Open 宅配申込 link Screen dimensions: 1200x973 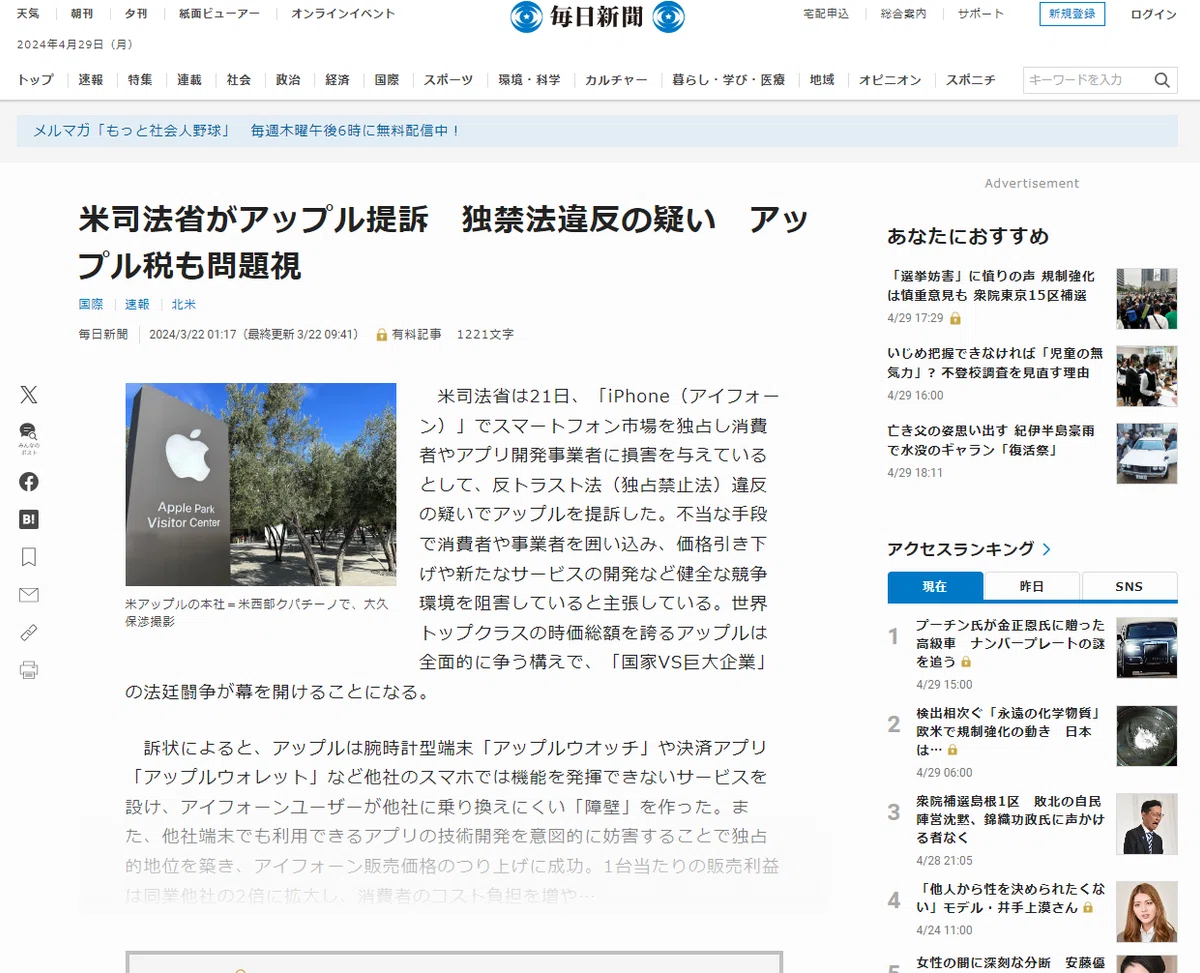pyautogui.click(x=826, y=14)
